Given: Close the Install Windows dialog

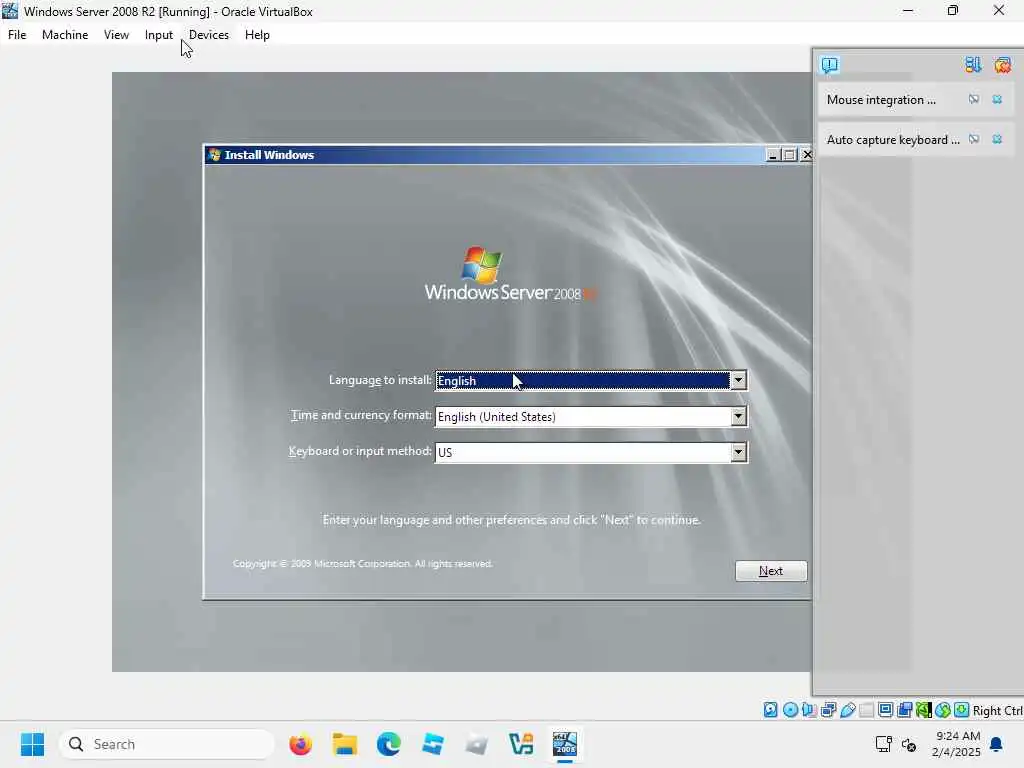Looking at the screenshot, I should [x=807, y=155].
